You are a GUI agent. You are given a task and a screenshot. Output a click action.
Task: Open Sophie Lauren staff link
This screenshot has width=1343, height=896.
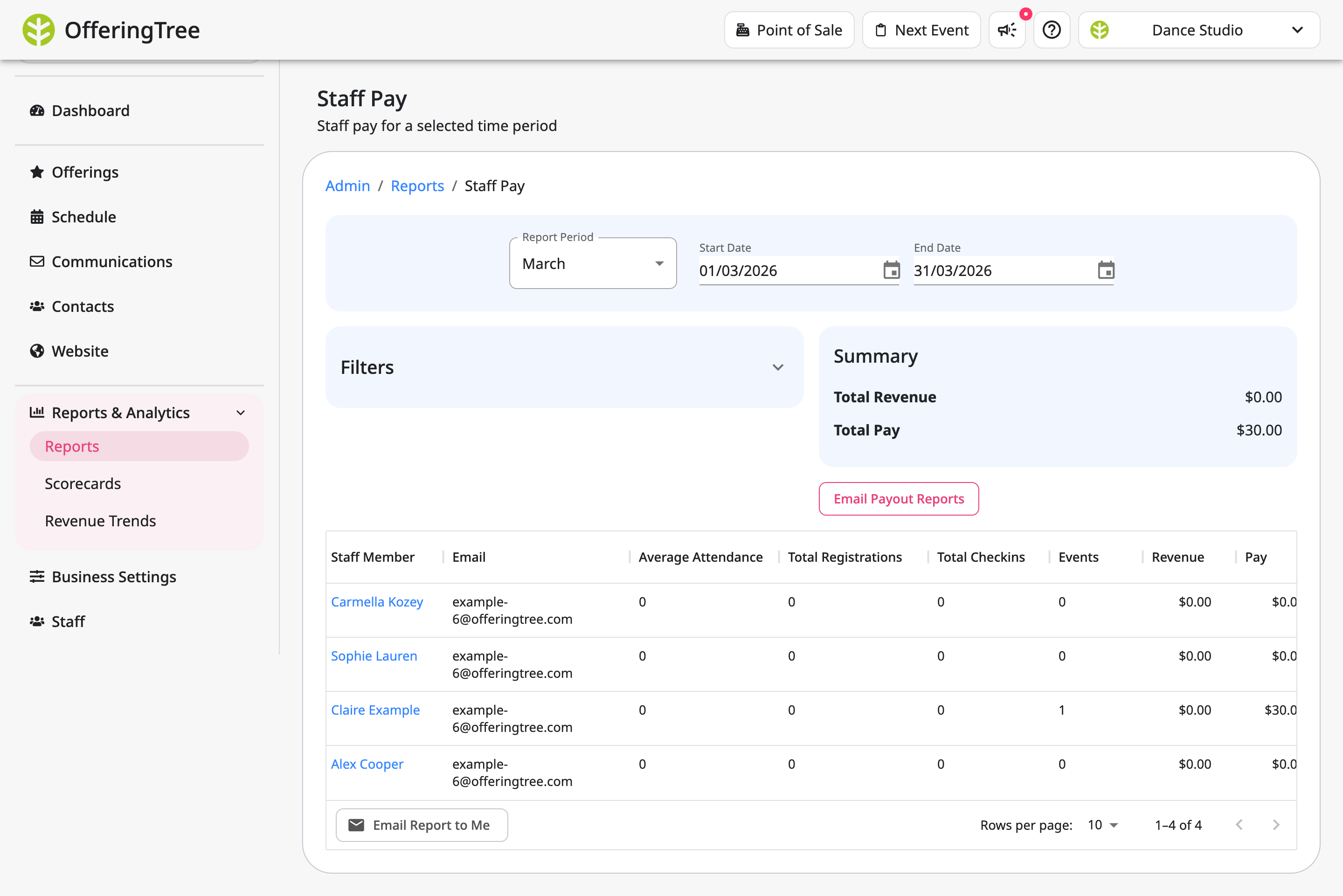pos(374,655)
